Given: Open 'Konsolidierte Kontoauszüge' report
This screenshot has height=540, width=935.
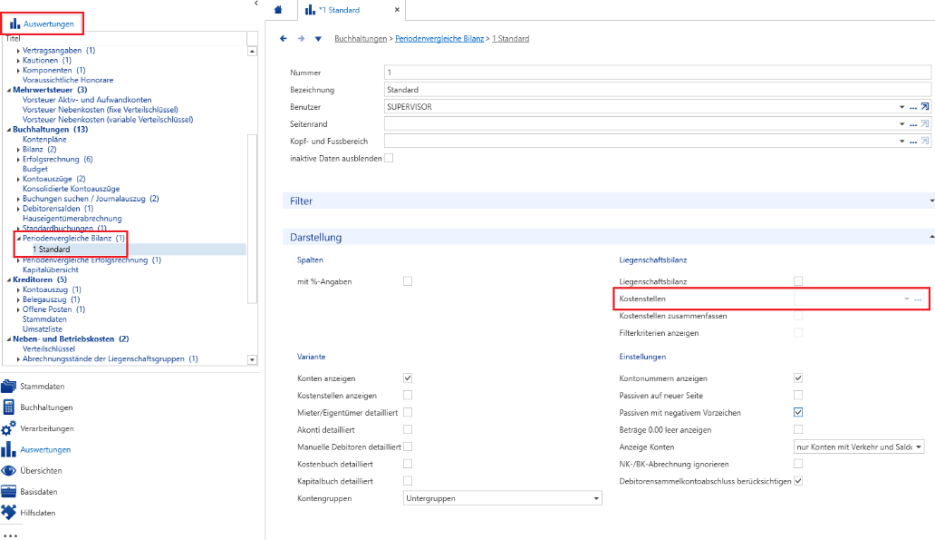Looking at the screenshot, I should pos(71,189).
